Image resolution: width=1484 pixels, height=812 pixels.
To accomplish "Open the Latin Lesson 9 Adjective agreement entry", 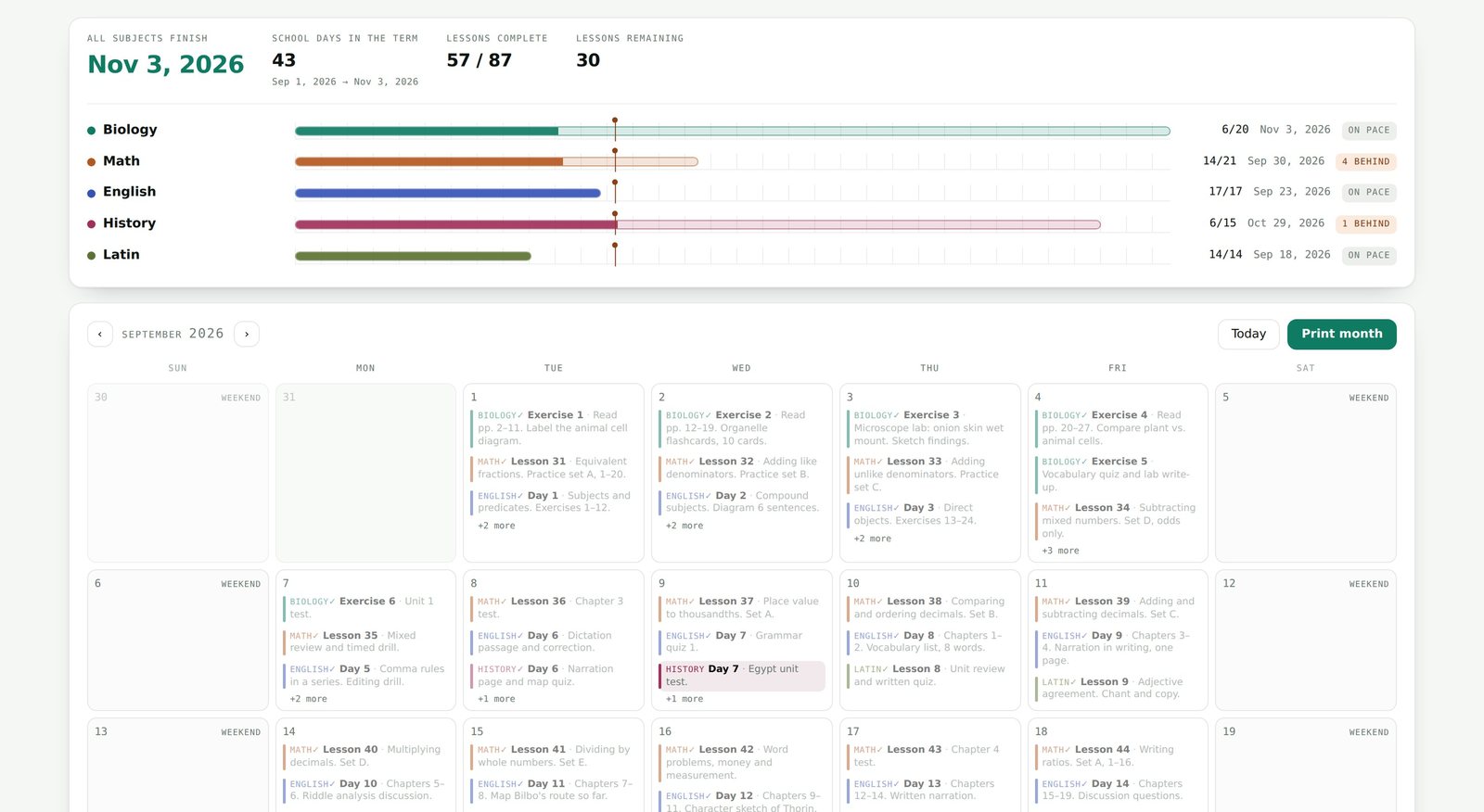I will coord(1118,688).
